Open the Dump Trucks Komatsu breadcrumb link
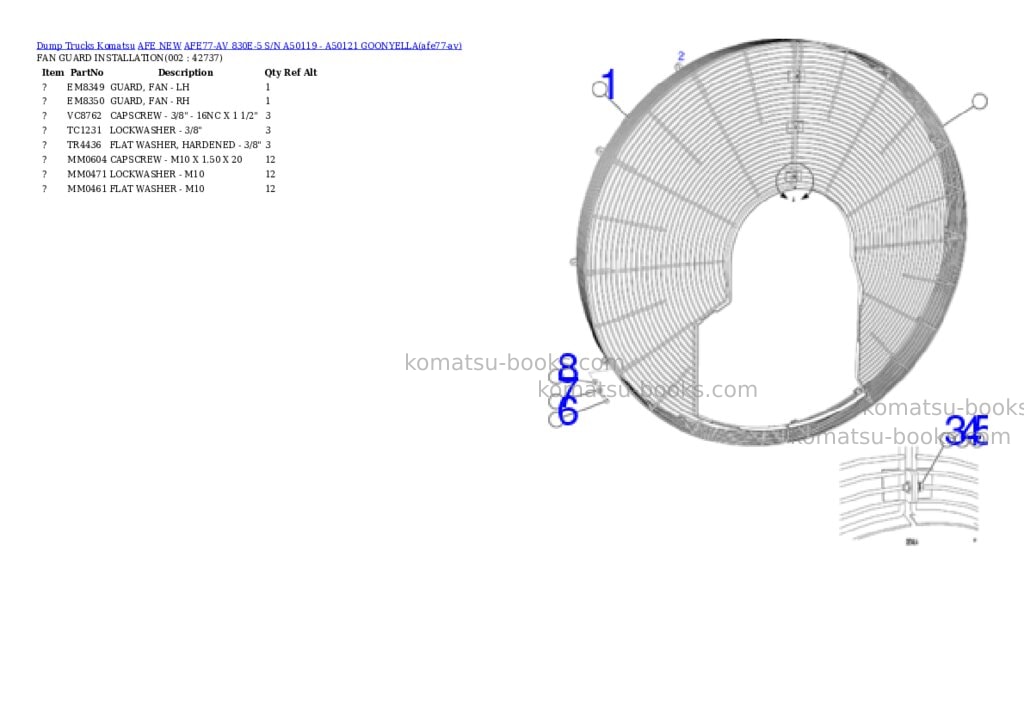Viewport: 1024px width, 725px height. pyautogui.click(x=86, y=46)
